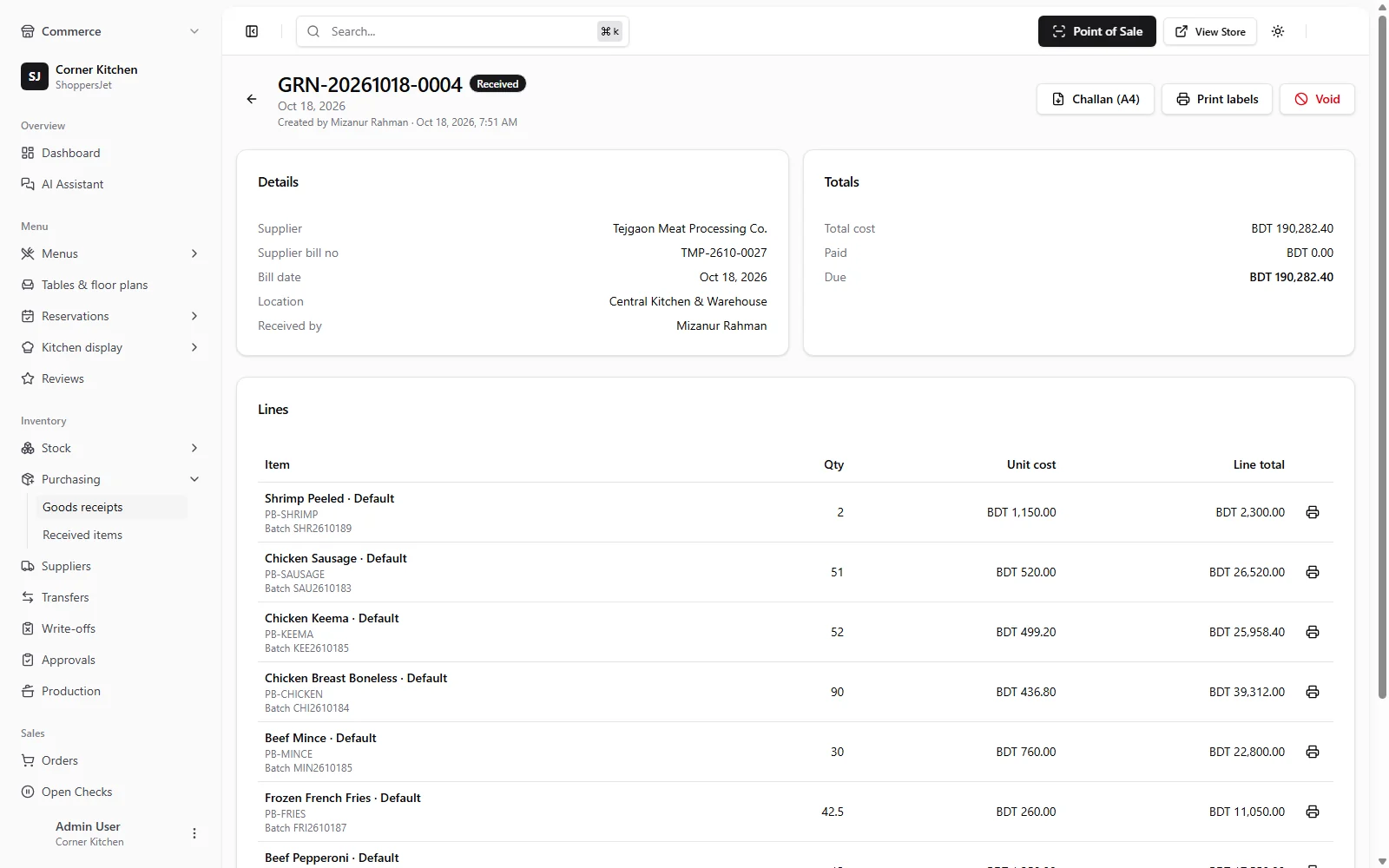Click the back arrow beside GRN-20261018-0004
Image resolution: width=1389 pixels, height=868 pixels.
(252, 99)
